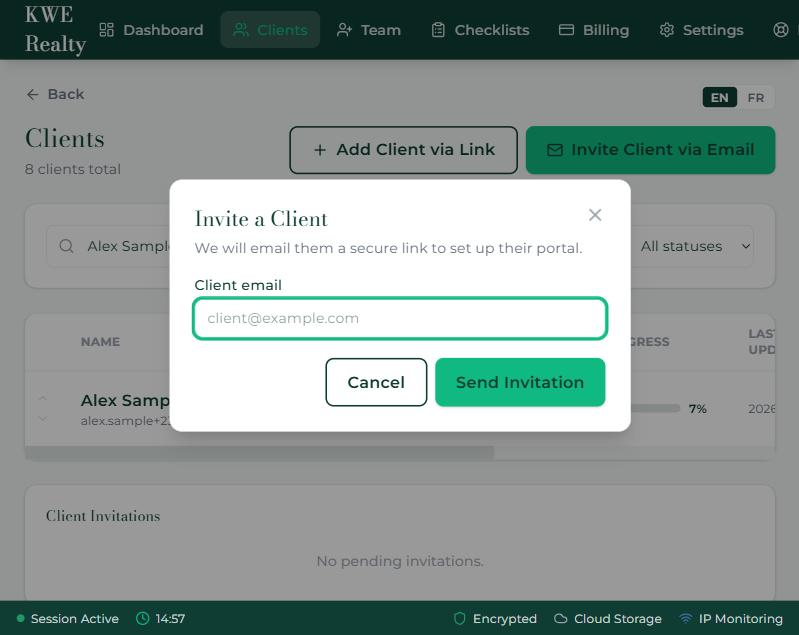Viewport: 799px width, 635px height.
Task: Click the Clients people icon in nav
Action: tap(241, 30)
